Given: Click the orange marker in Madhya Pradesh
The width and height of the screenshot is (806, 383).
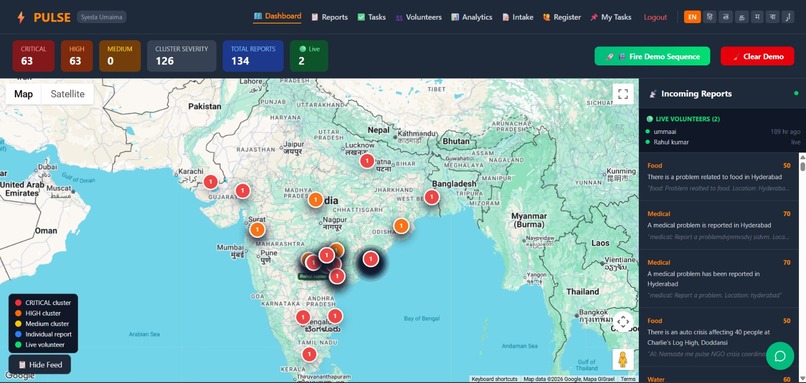Looking at the screenshot, I should coord(316,199).
